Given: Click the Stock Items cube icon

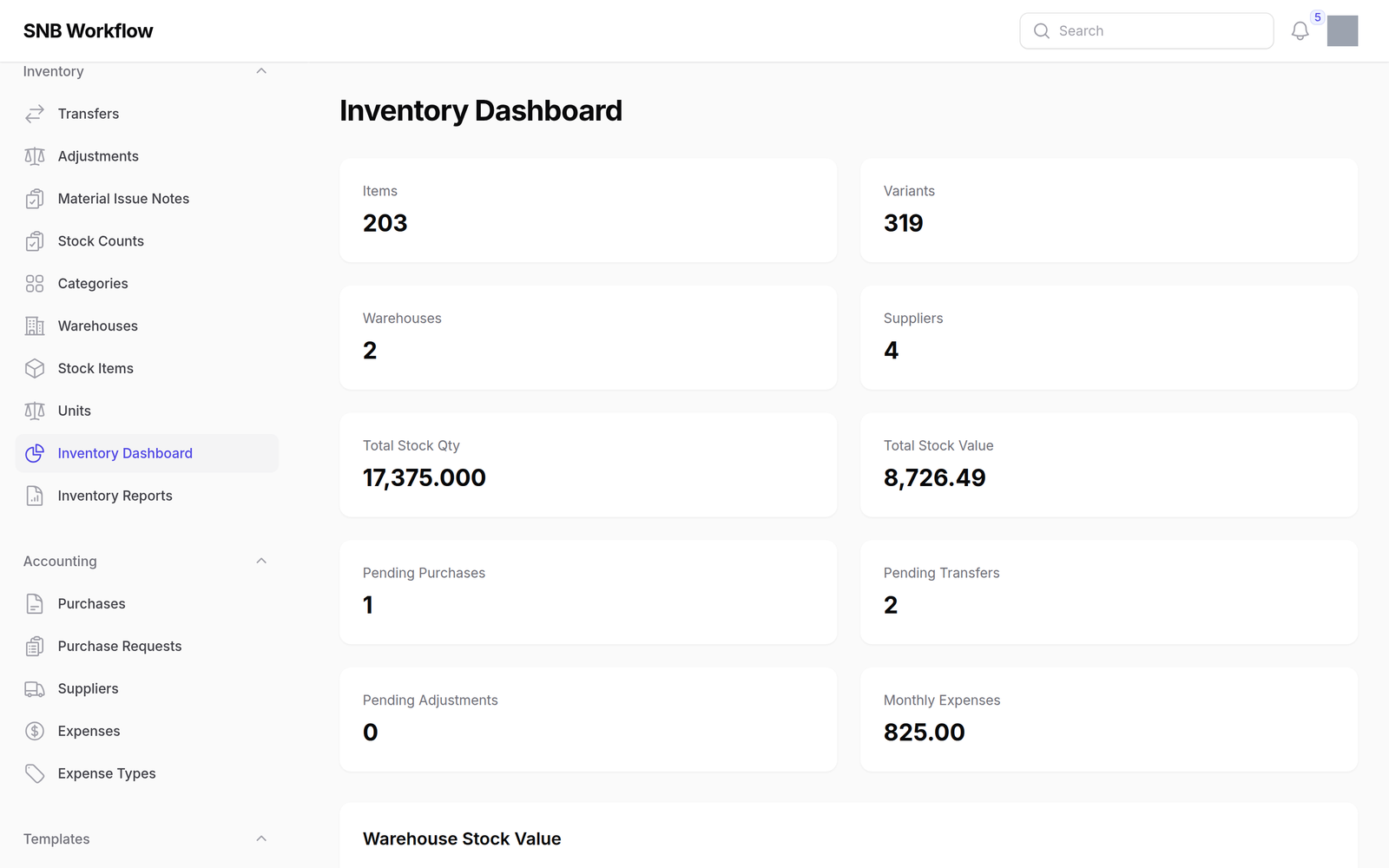Looking at the screenshot, I should pos(35,369).
